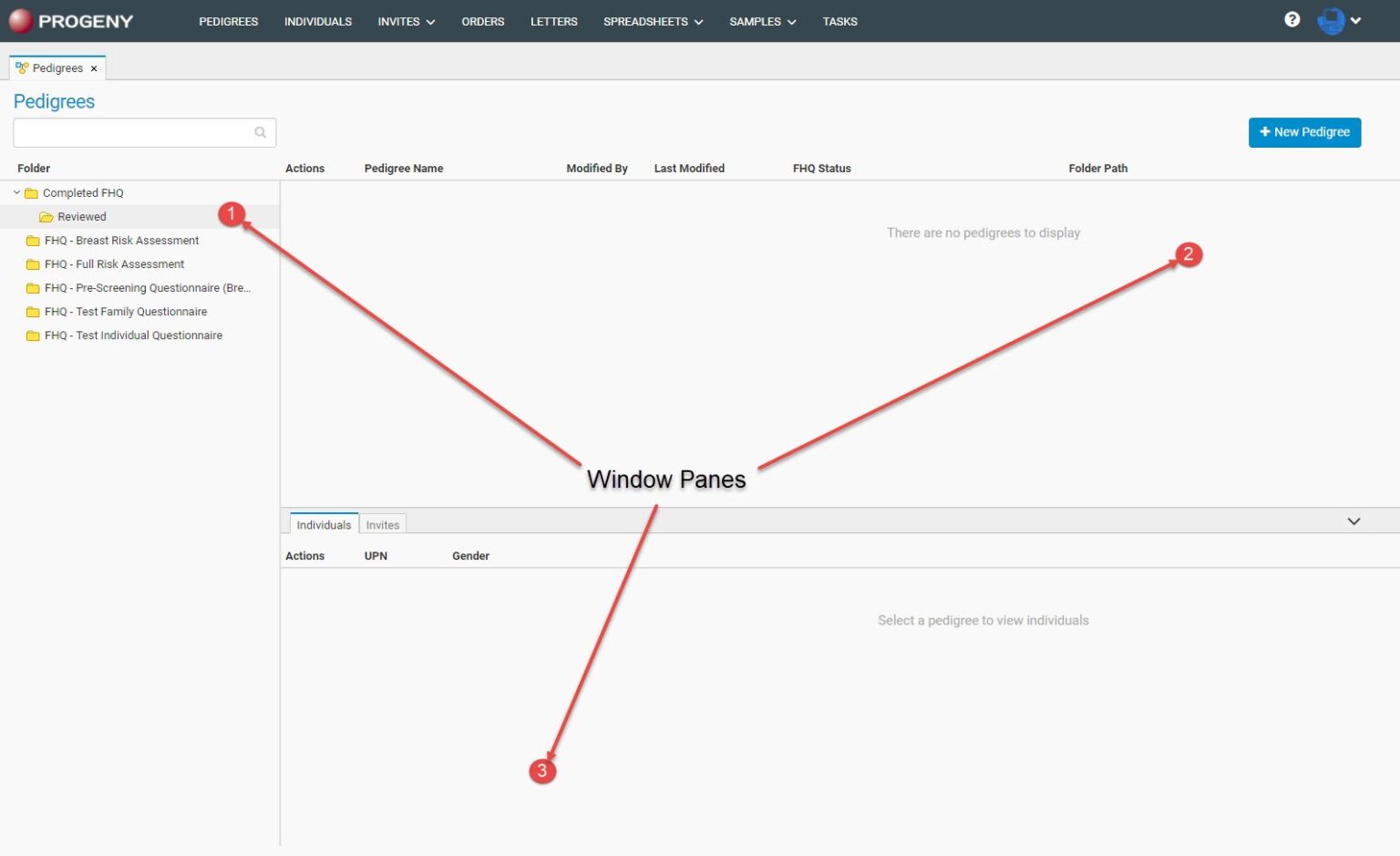This screenshot has height=856, width=1400.
Task: Click the FHQ - Test Family Questionnaire folder icon
Action: click(32, 311)
